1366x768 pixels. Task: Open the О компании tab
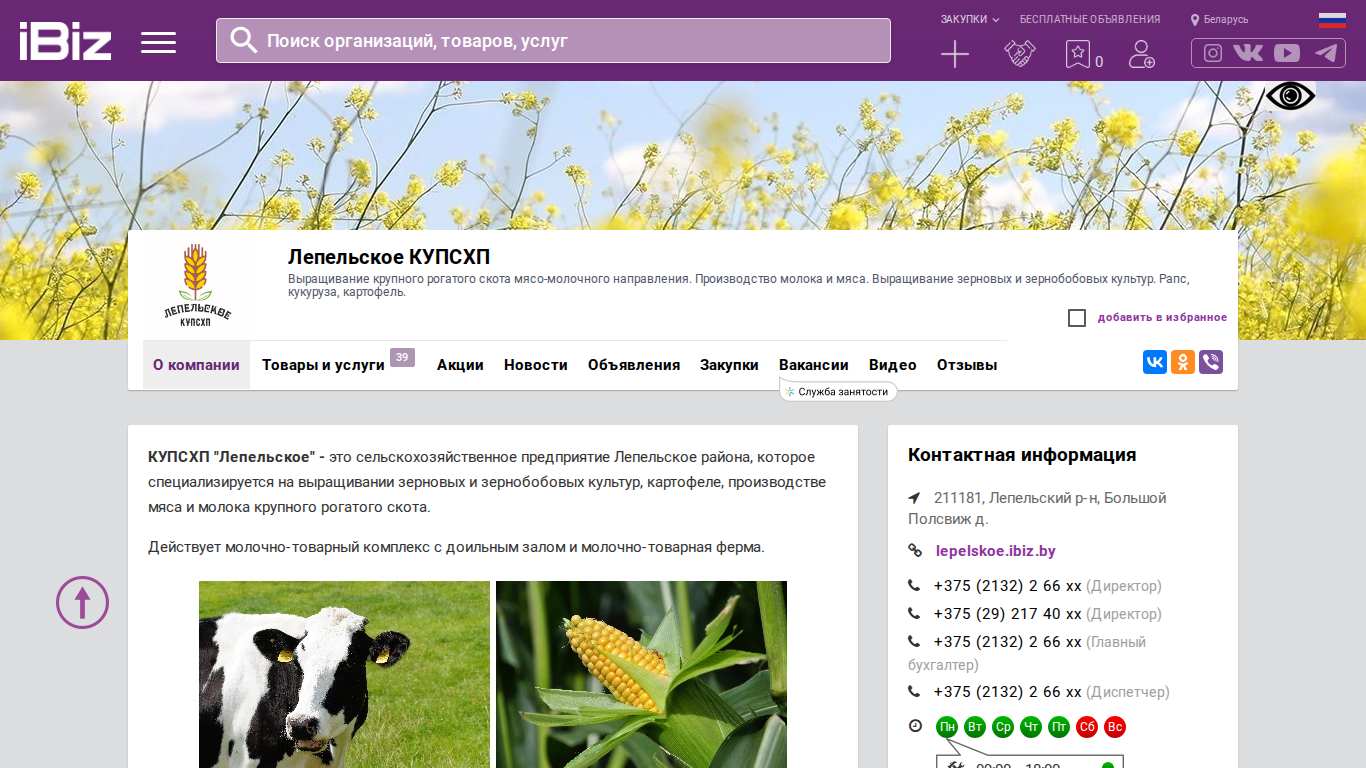(196, 365)
